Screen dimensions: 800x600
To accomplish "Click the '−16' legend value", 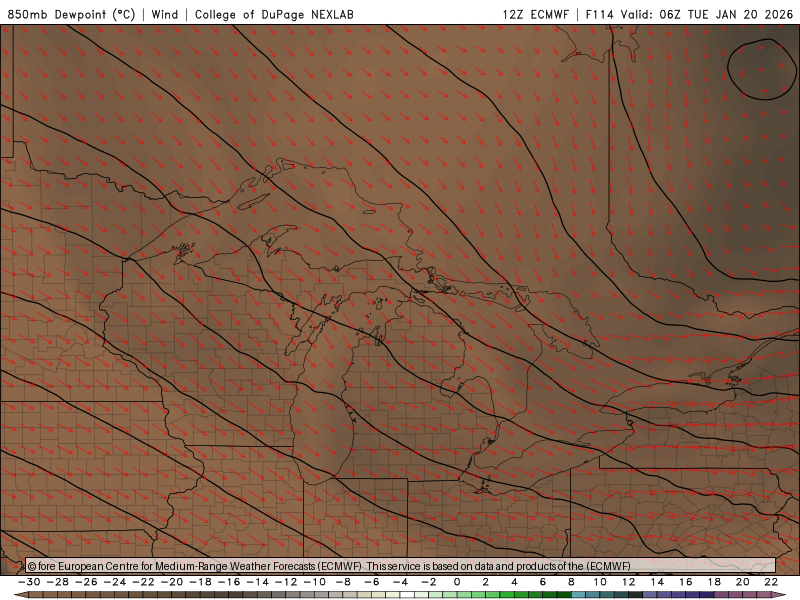I will pos(229,582).
